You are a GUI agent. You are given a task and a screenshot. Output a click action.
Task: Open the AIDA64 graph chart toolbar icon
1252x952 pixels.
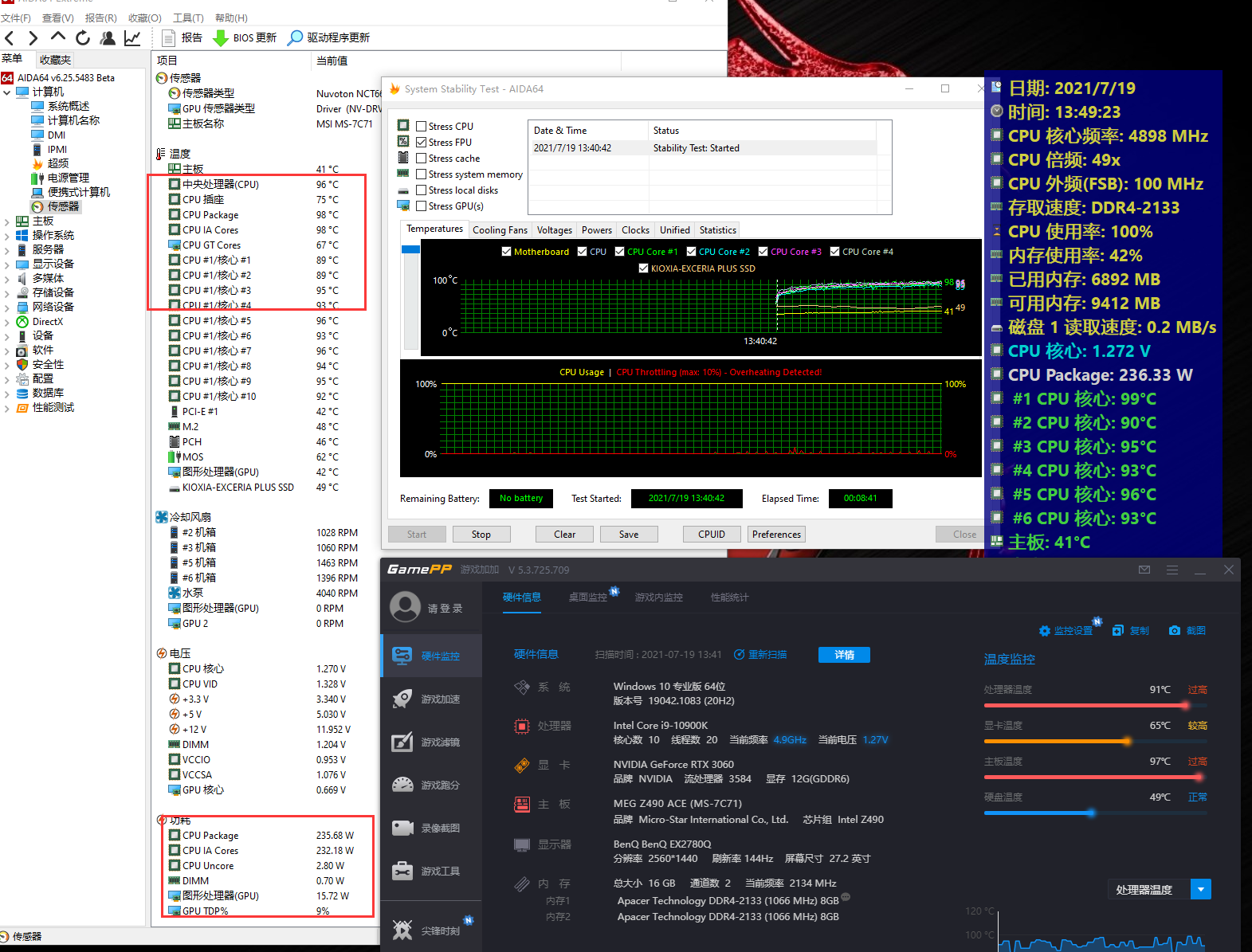pyautogui.click(x=132, y=37)
